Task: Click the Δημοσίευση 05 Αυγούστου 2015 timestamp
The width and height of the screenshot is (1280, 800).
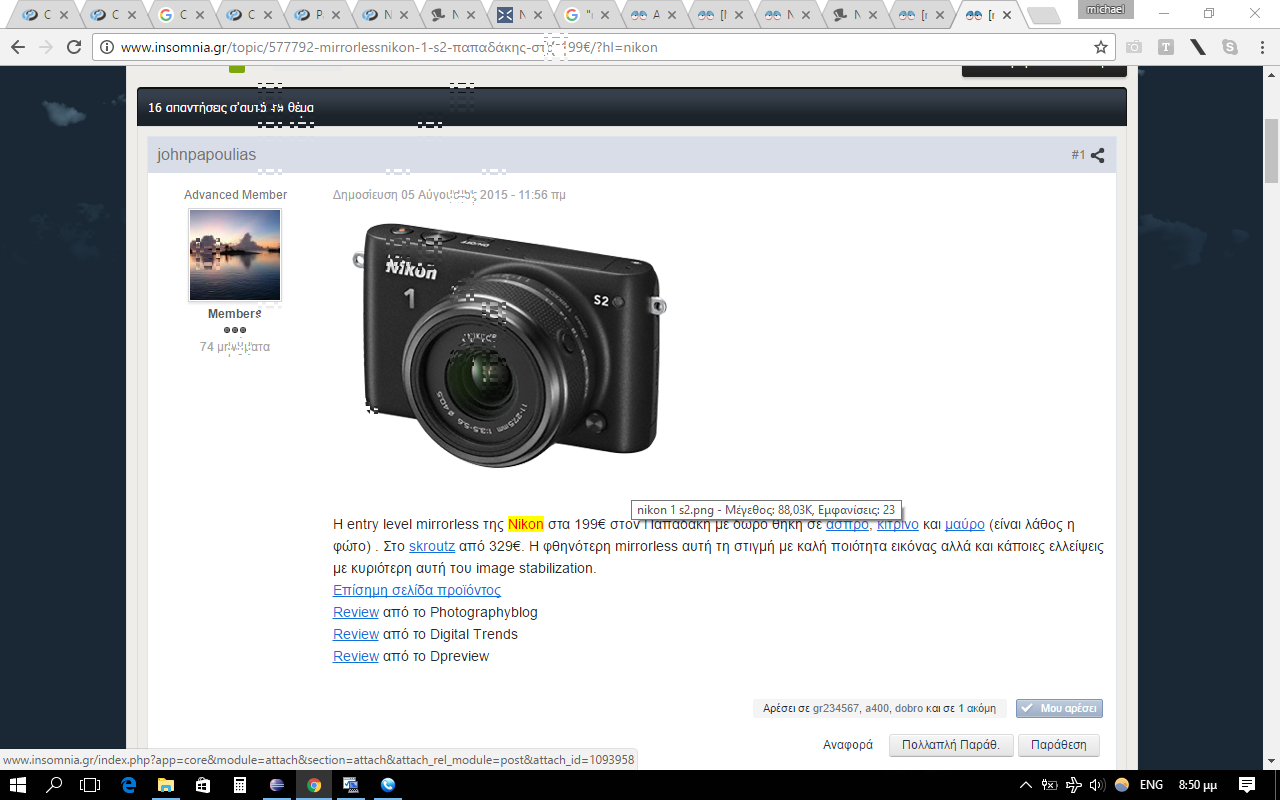Action: [x=449, y=195]
